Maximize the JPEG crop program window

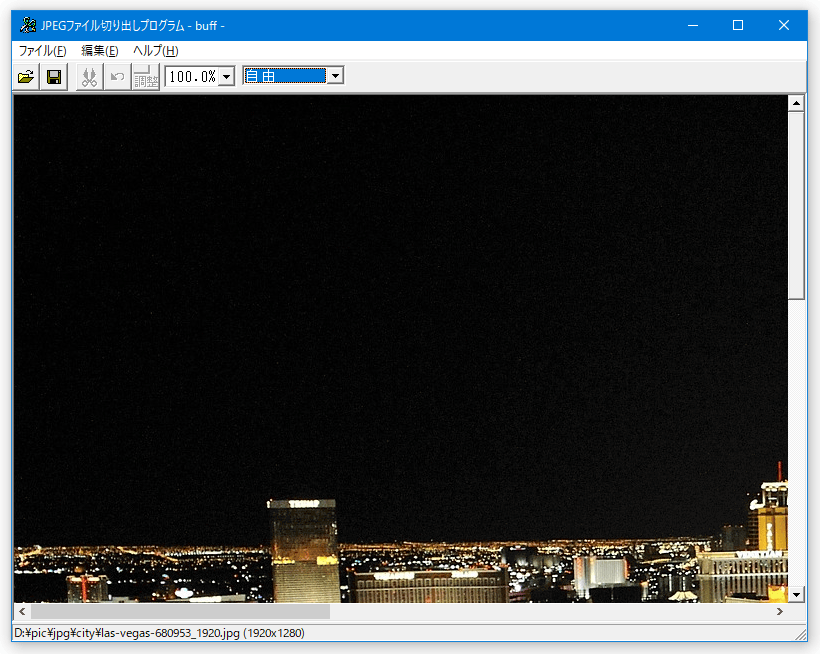coord(738,25)
